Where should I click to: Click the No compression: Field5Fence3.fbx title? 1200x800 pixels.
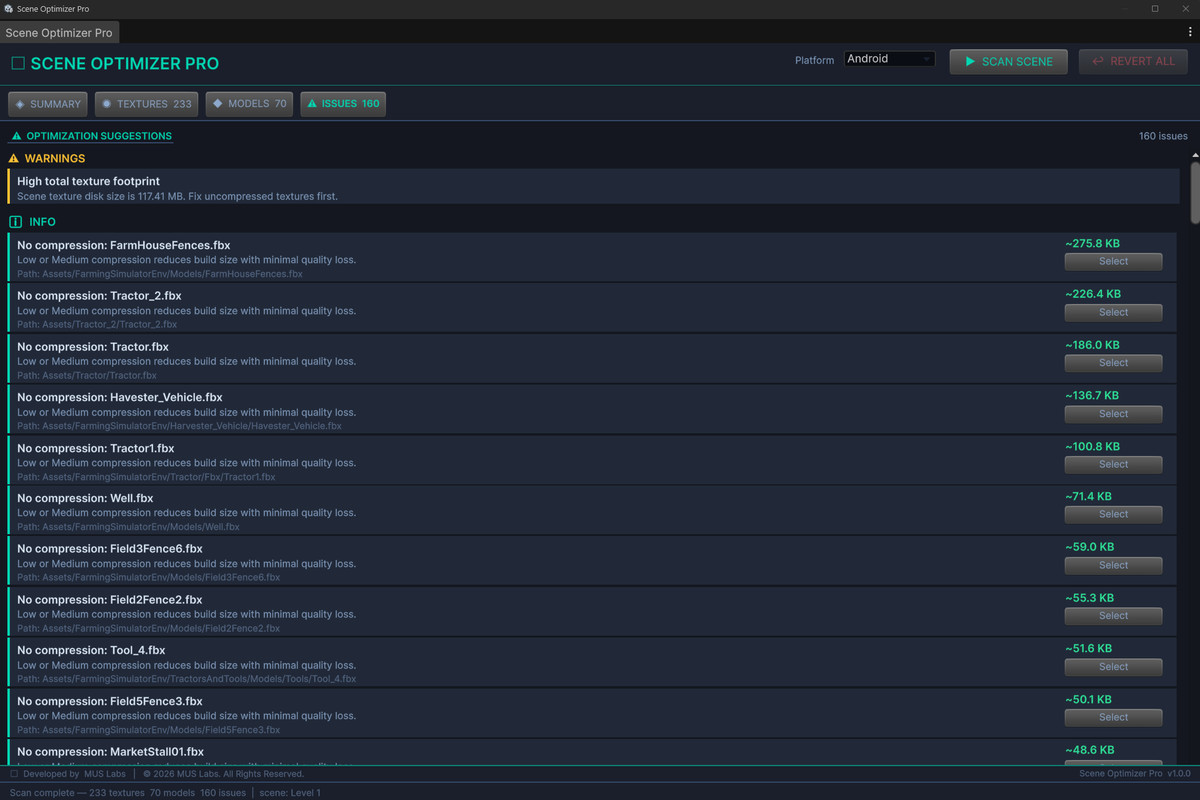(x=110, y=701)
